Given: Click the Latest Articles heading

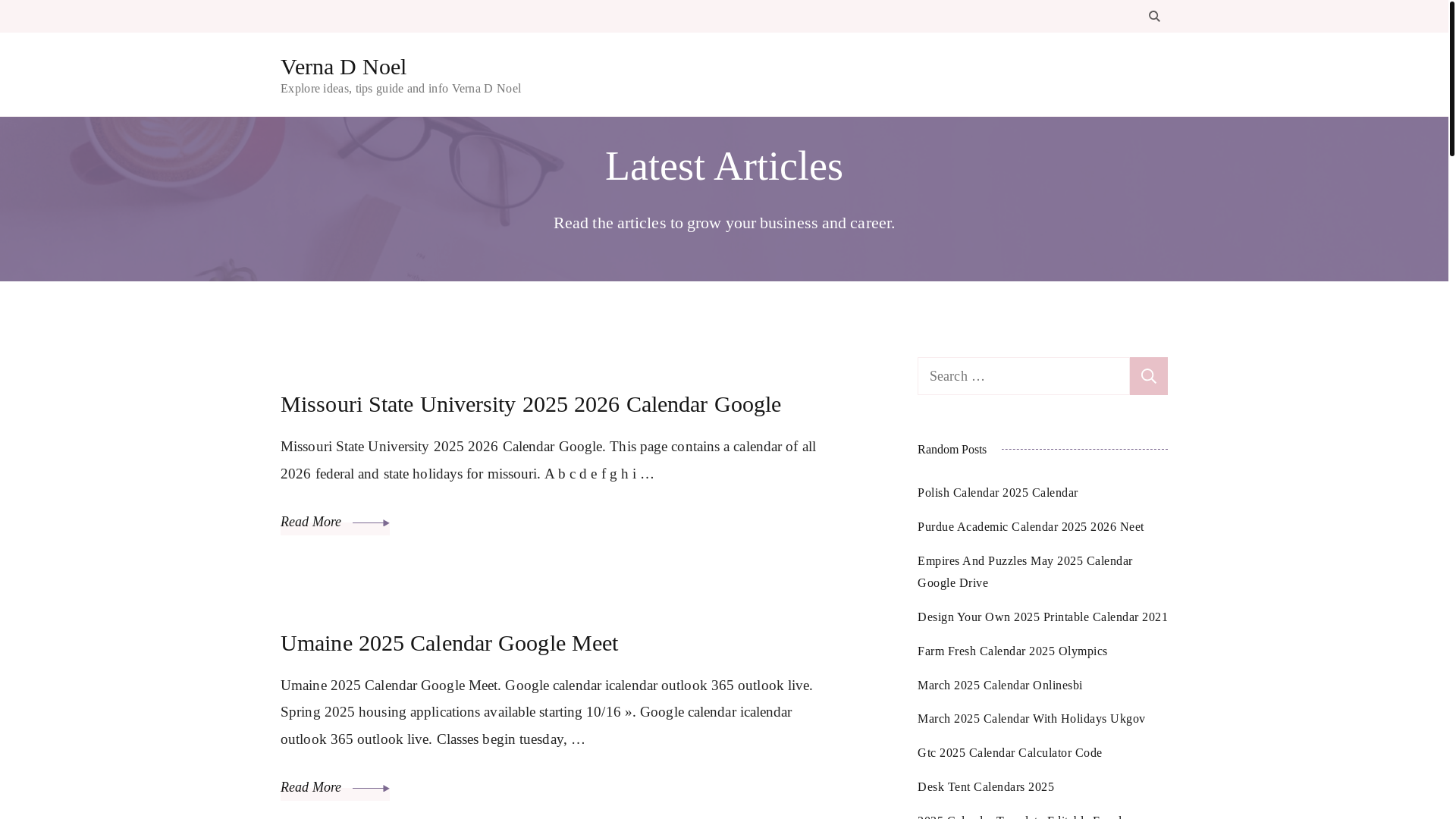Looking at the screenshot, I should (x=724, y=166).
